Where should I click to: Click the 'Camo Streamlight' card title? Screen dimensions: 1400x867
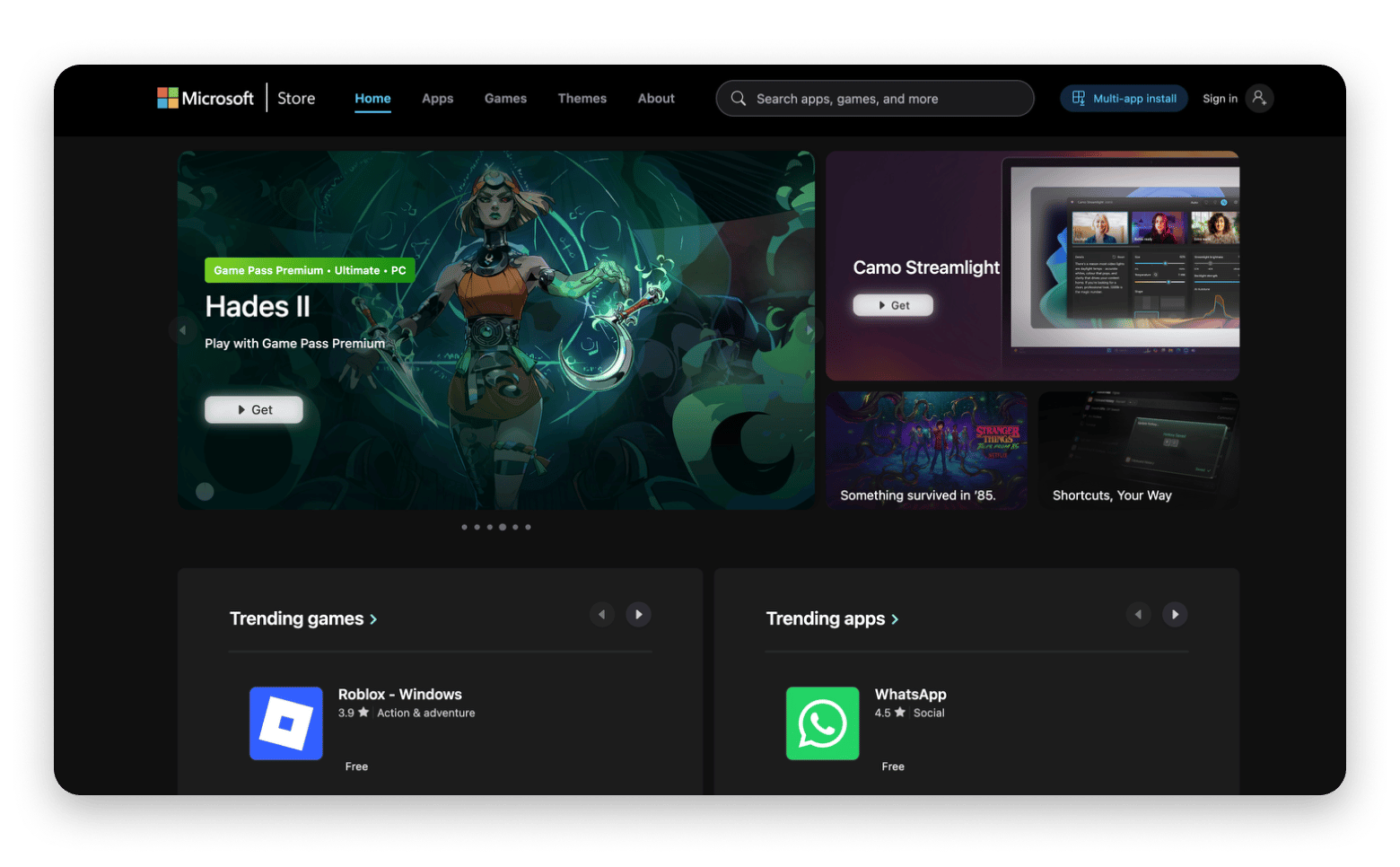(x=926, y=267)
